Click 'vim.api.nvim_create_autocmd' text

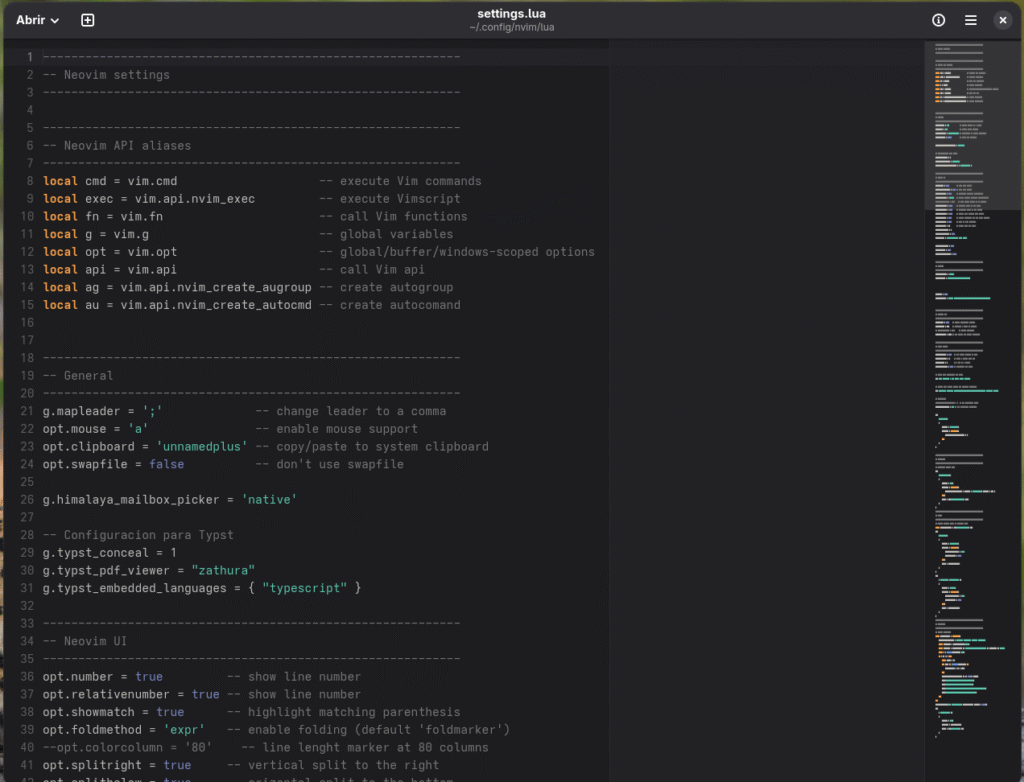pos(216,305)
